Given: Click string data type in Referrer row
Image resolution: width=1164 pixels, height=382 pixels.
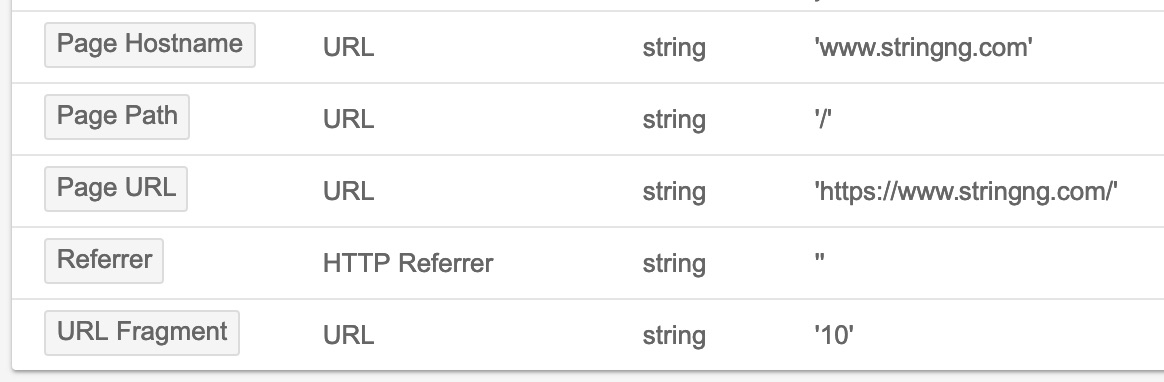Looking at the screenshot, I should click(674, 264).
